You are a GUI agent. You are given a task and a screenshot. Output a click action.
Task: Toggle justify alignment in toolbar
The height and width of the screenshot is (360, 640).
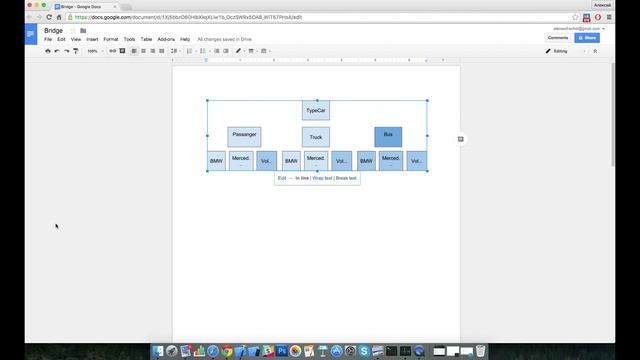(x=162, y=51)
